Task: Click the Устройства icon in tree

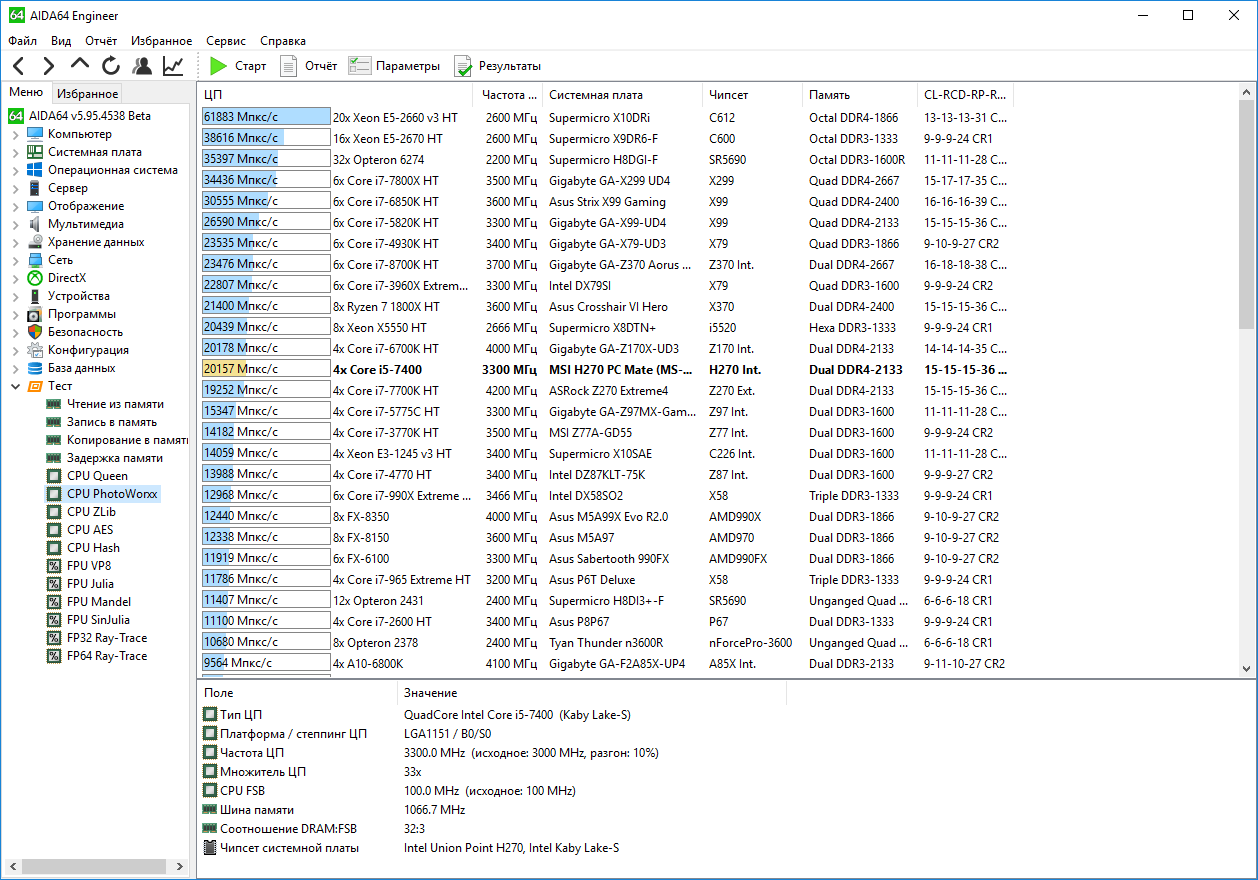Action: [x=35, y=296]
